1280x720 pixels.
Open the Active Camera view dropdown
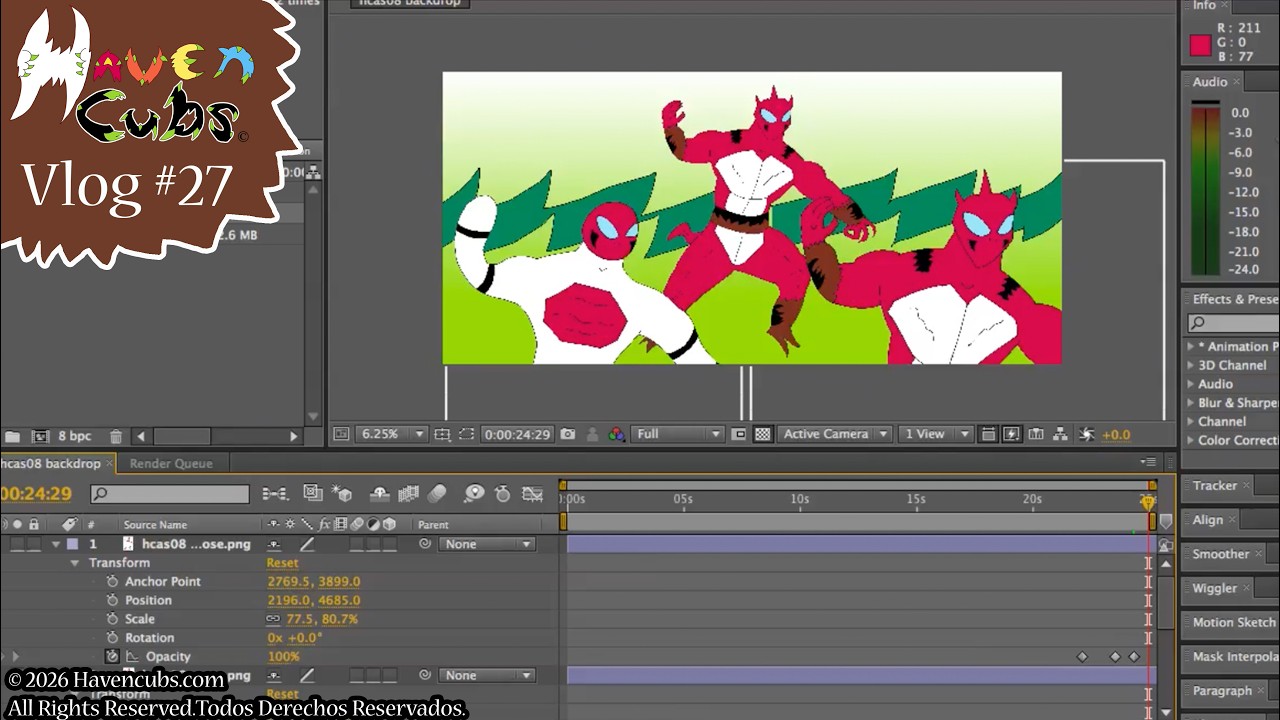tap(835, 434)
